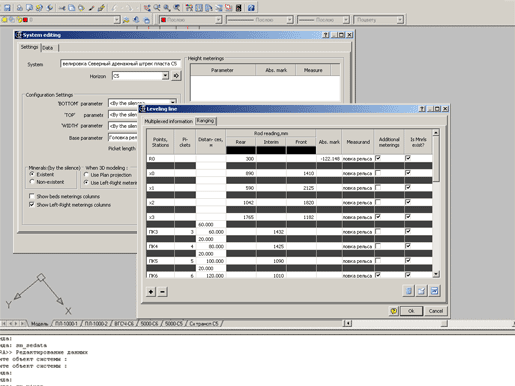Click the yellow help icon beside Ok

click(x=394, y=311)
